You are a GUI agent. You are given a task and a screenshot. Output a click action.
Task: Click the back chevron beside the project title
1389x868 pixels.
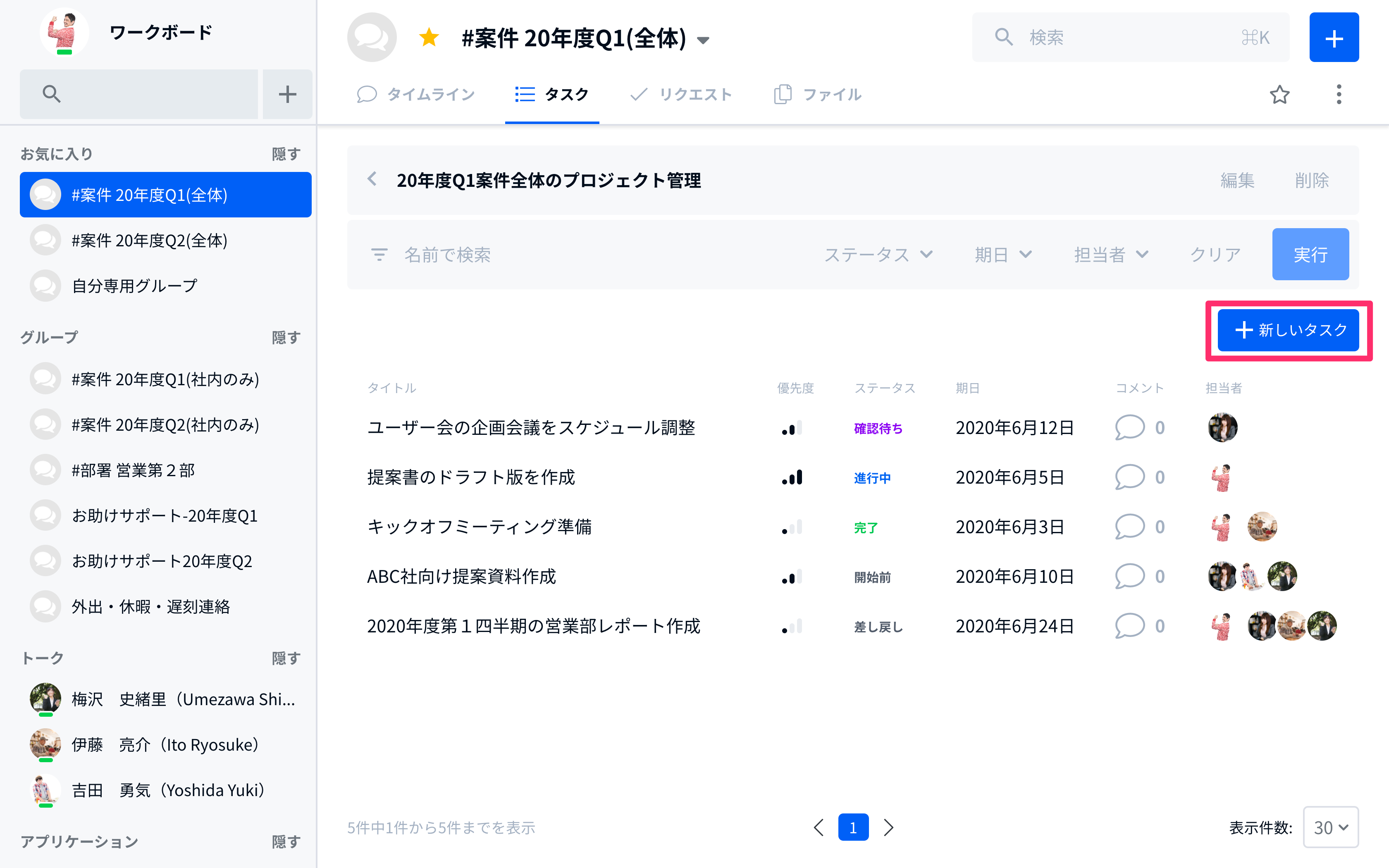pos(372,179)
